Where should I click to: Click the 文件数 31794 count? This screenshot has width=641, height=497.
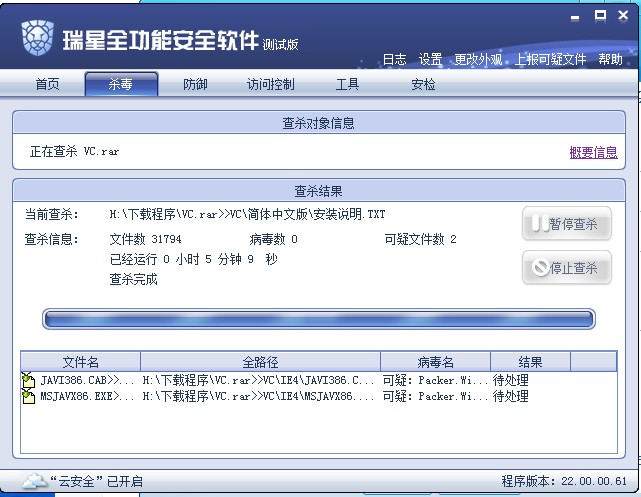146,239
